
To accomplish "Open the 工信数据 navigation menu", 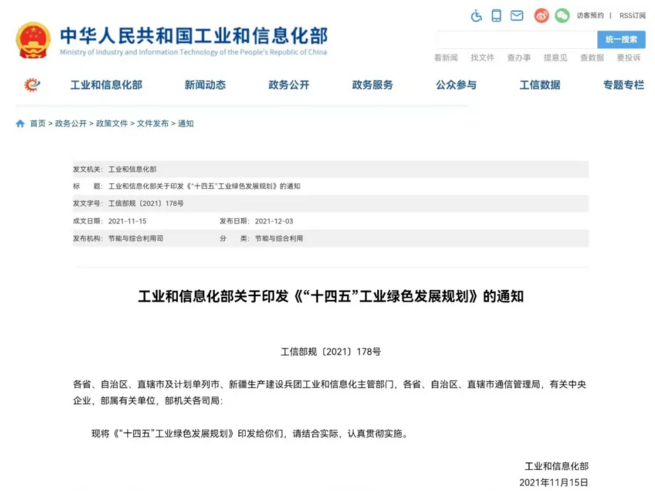I will coord(539,85).
